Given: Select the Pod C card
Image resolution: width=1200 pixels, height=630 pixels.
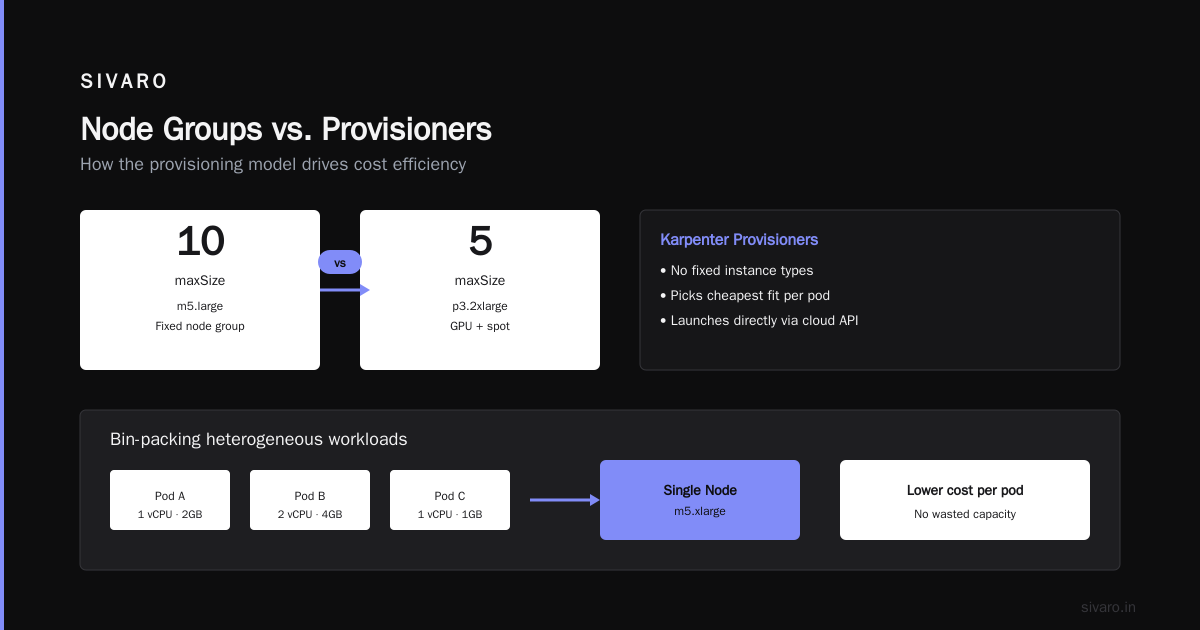Looking at the screenshot, I should click(450, 500).
